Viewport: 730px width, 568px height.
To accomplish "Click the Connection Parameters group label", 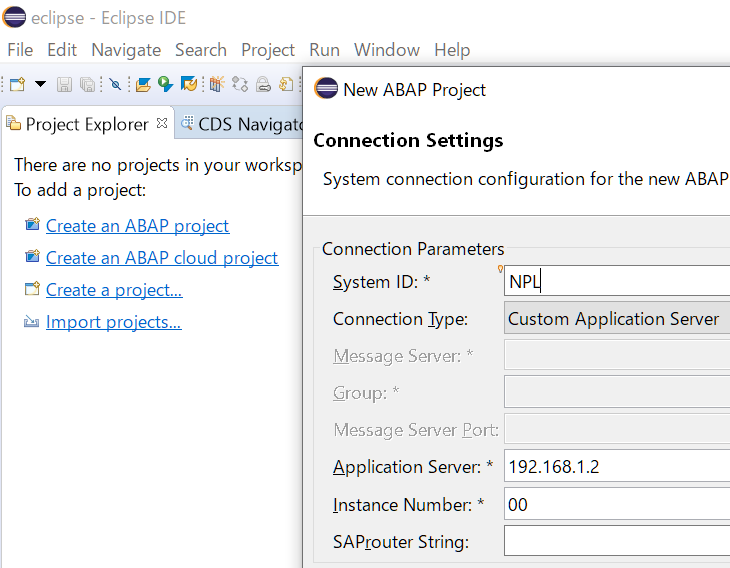I will coord(413,249).
